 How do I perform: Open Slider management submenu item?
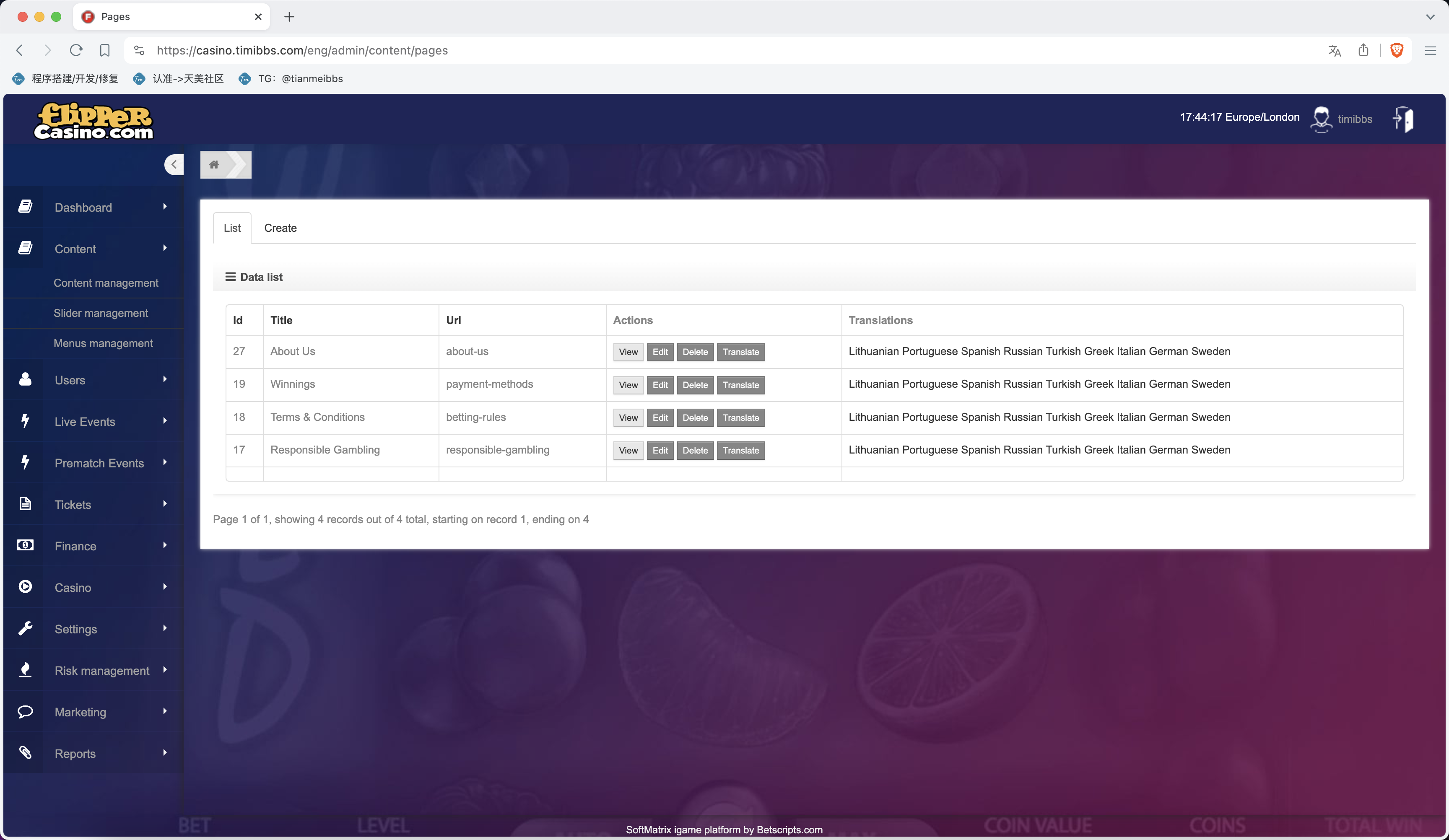pos(101,313)
